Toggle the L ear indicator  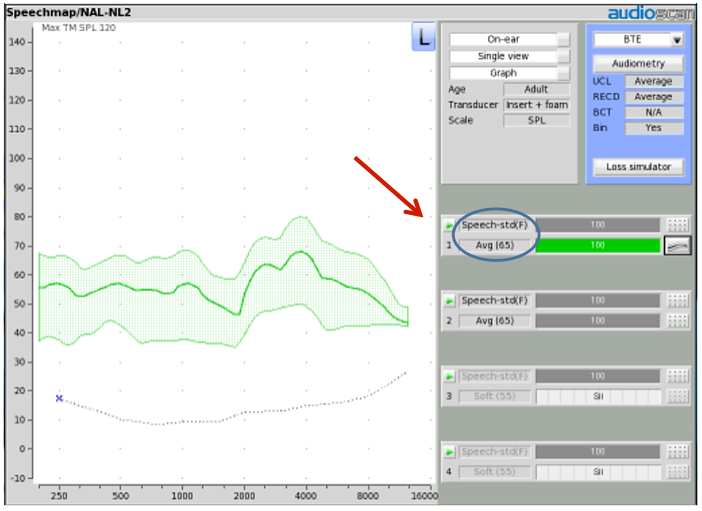coord(423,37)
